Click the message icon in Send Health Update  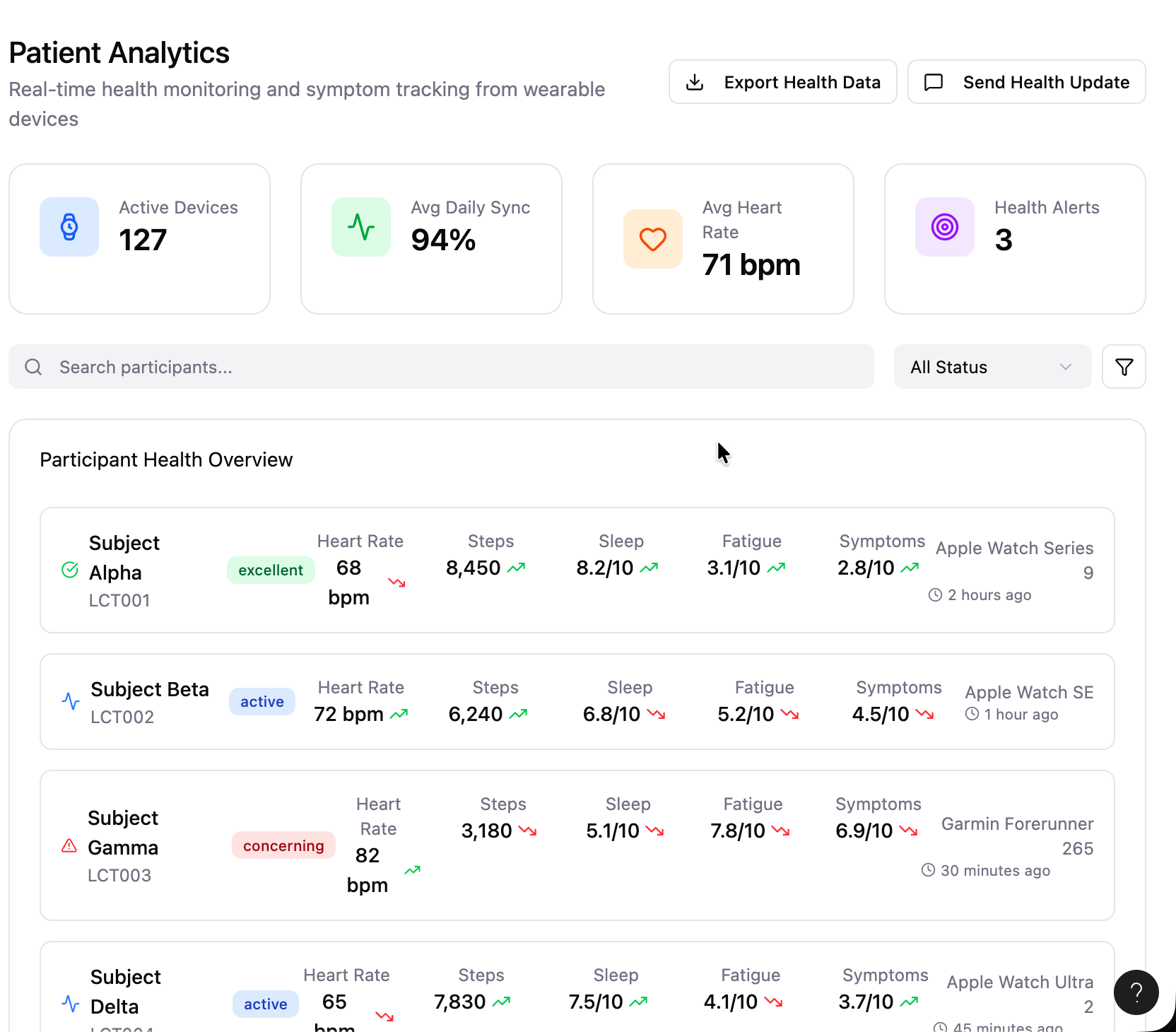[934, 82]
